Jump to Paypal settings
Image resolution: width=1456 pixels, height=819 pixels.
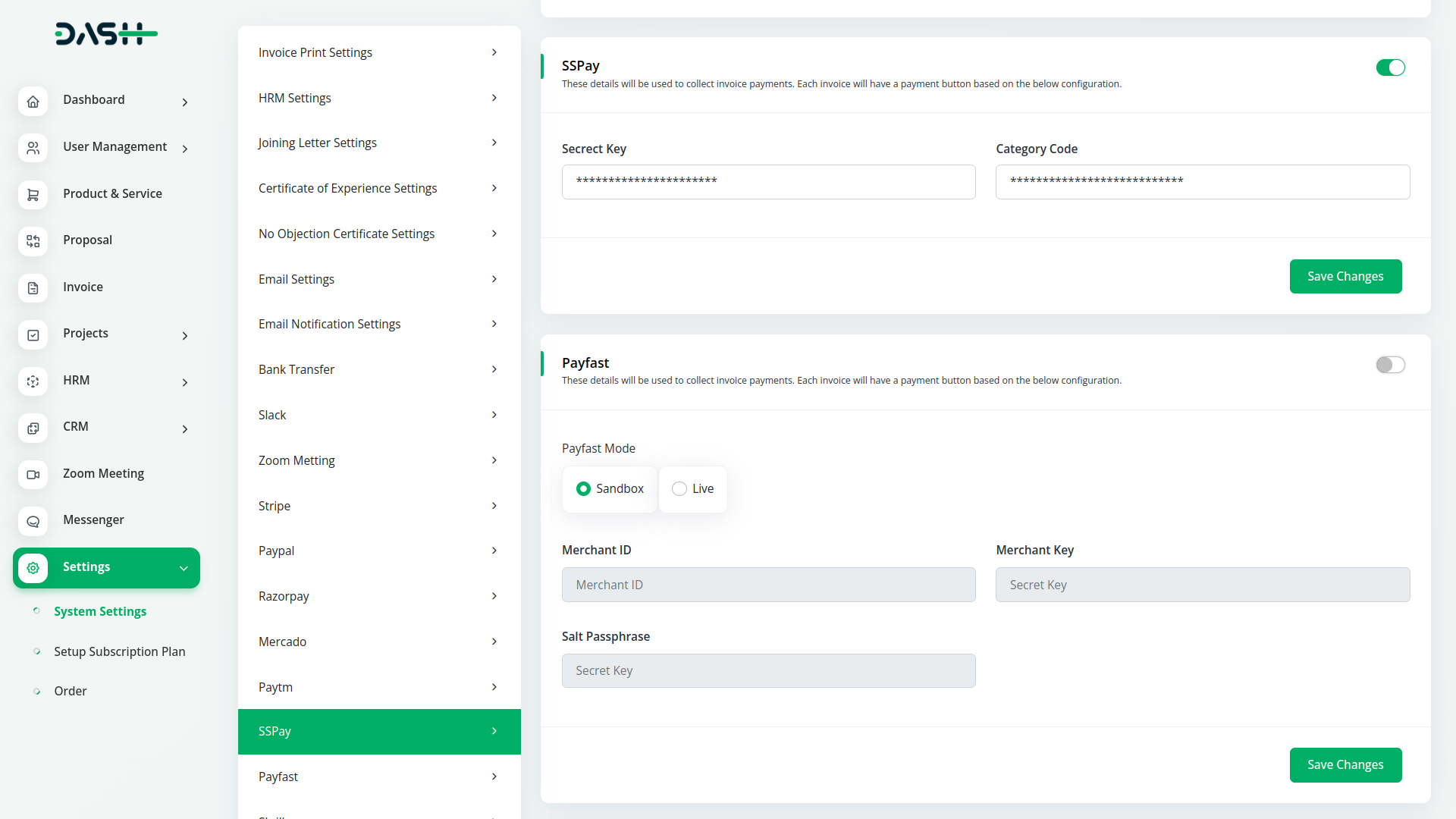point(379,551)
